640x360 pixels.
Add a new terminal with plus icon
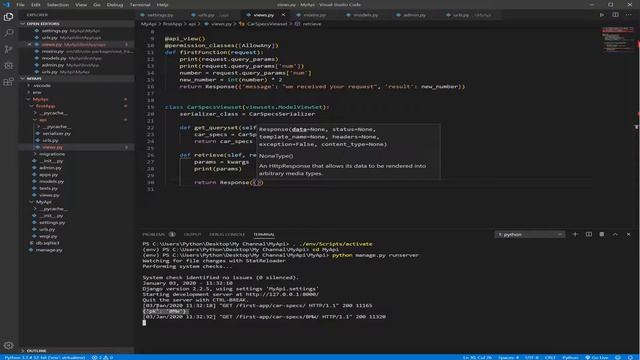click(x=575, y=234)
